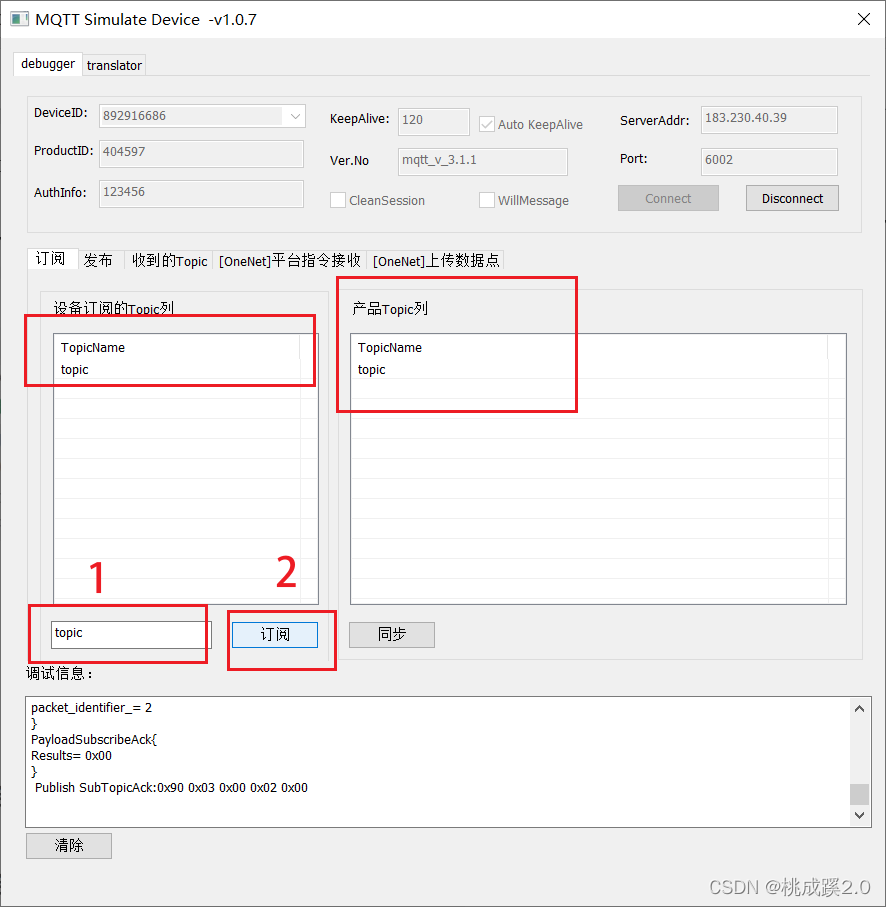The width and height of the screenshot is (886, 907).
Task: Click the Connect button
Action: pos(668,198)
